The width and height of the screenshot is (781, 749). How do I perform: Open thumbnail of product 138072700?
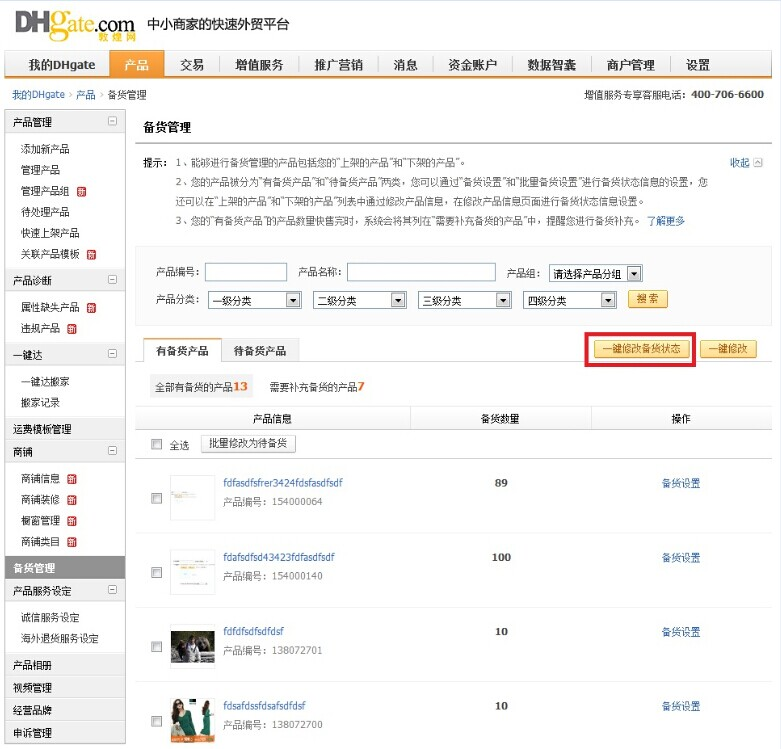pyautogui.click(x=193, y=721)
